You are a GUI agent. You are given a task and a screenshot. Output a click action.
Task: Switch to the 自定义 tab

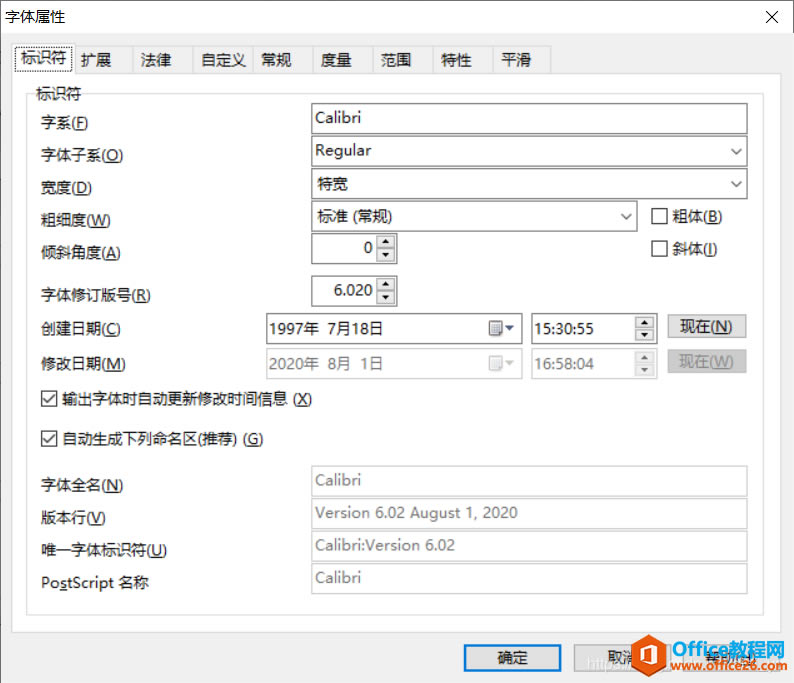click(223, 60)
